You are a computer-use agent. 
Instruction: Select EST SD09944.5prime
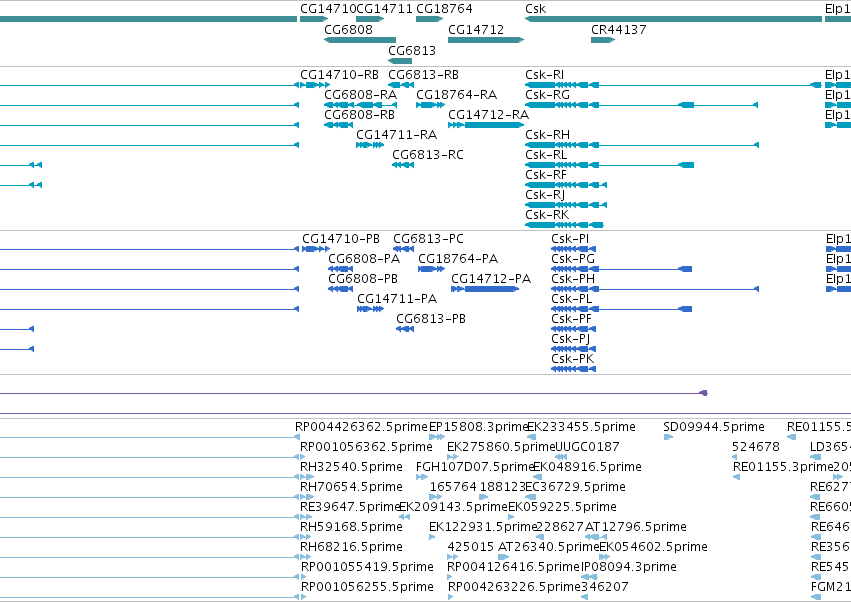714,427
